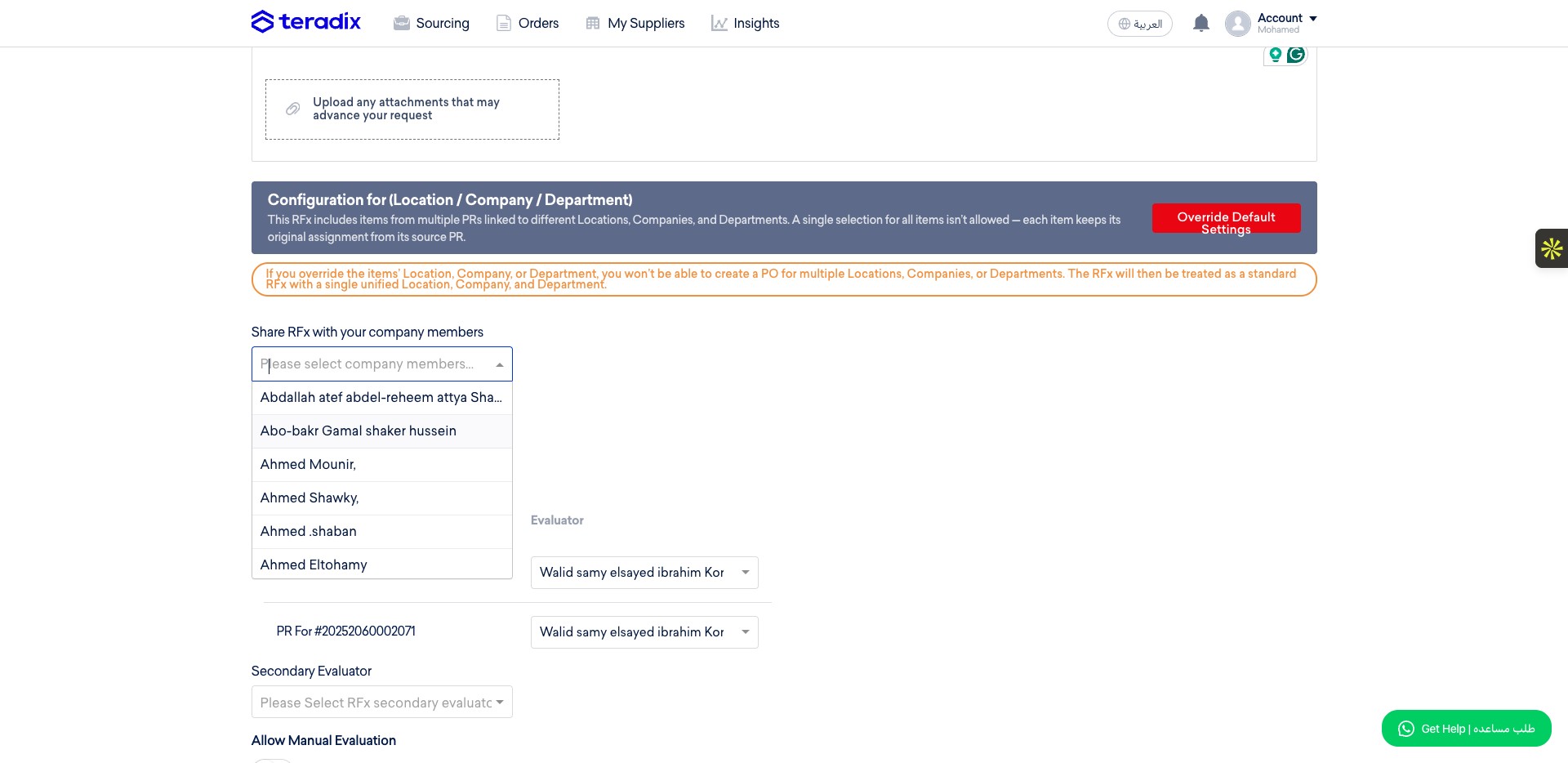Screen dimensions: 1568x763
Task: Select Abdallah atef abdel-reheem attya
Action: tap(381, 398)
